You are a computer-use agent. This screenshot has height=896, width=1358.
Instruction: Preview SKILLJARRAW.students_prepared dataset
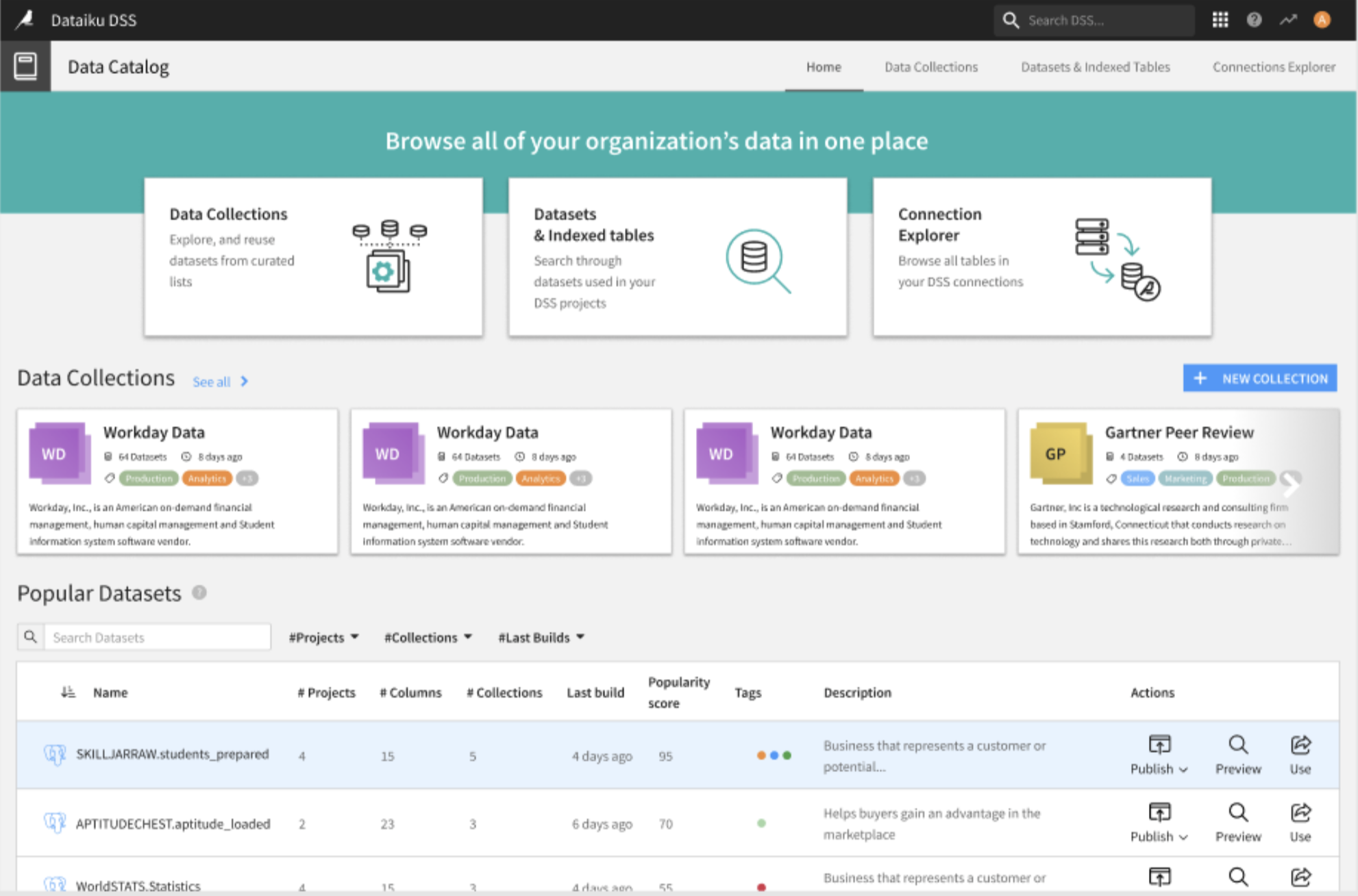tap(1237, 755)
